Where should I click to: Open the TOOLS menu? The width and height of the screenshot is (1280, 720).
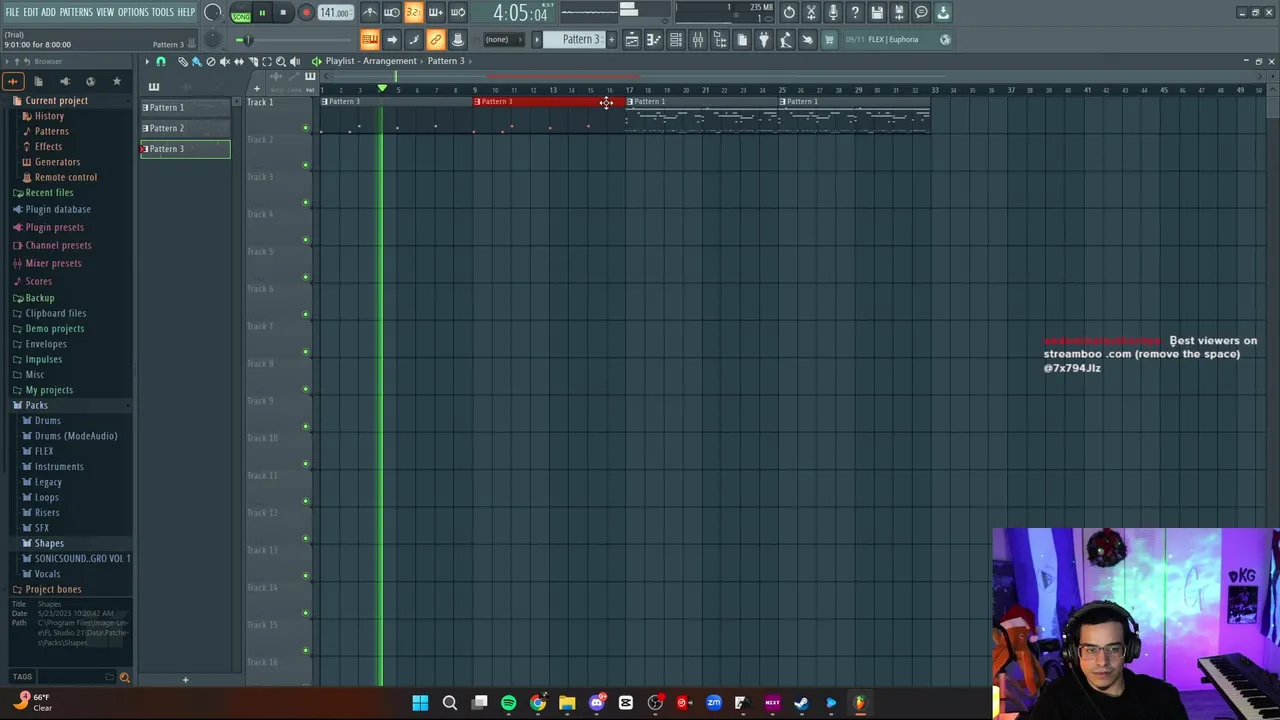point(162,12)
